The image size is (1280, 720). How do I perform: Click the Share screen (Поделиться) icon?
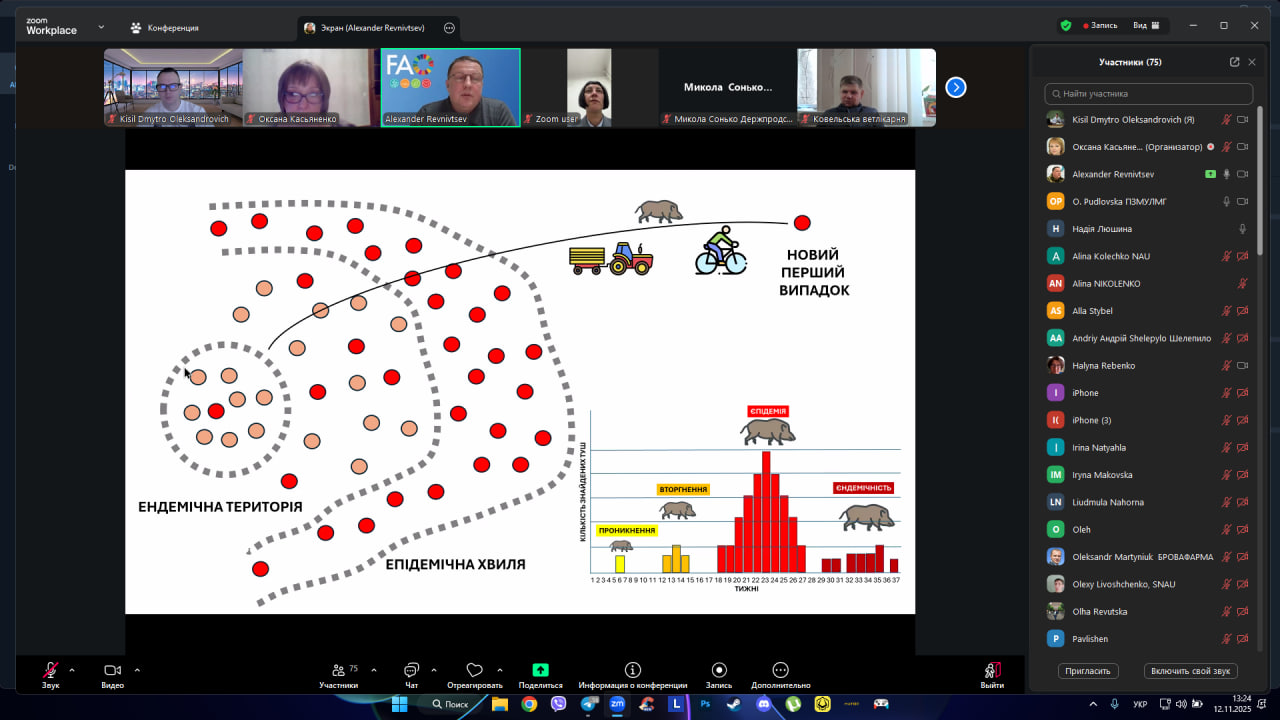coord(540,670)
